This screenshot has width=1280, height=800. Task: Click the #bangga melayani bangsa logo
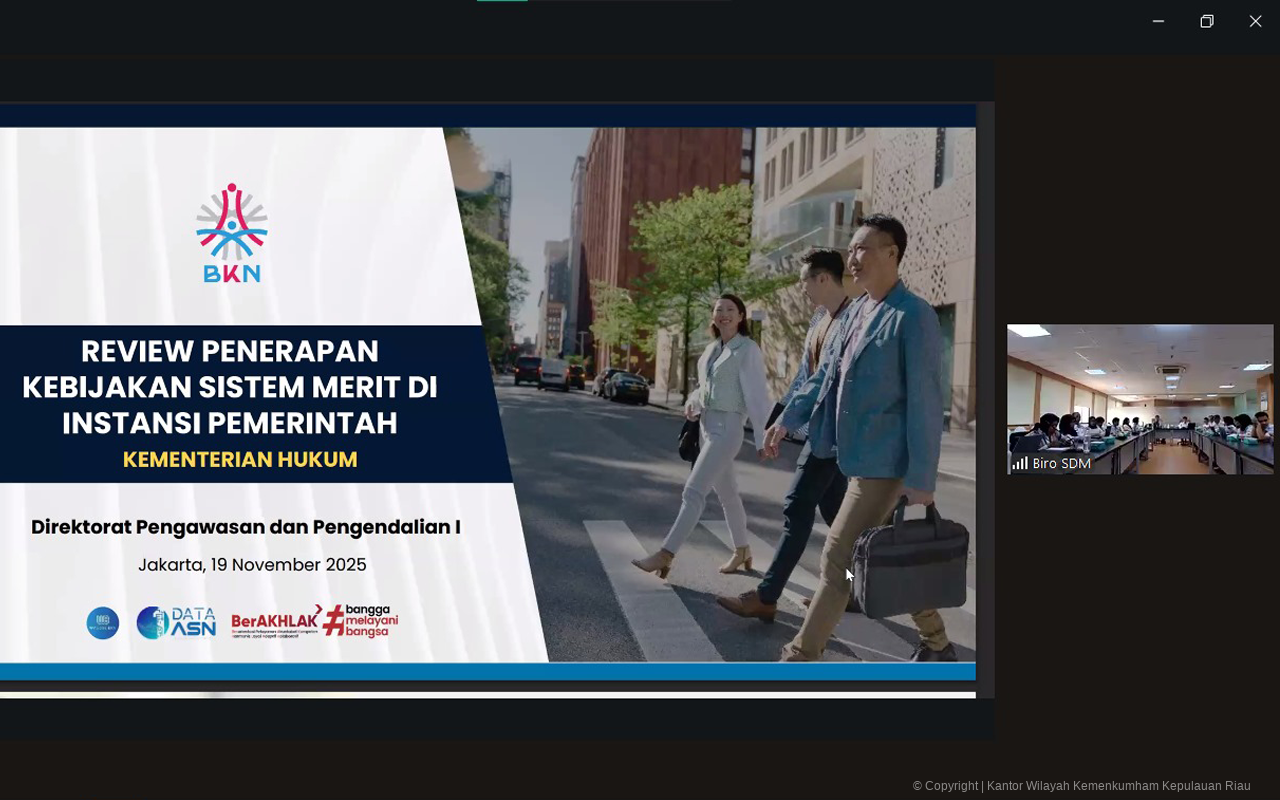pos(360,620)
